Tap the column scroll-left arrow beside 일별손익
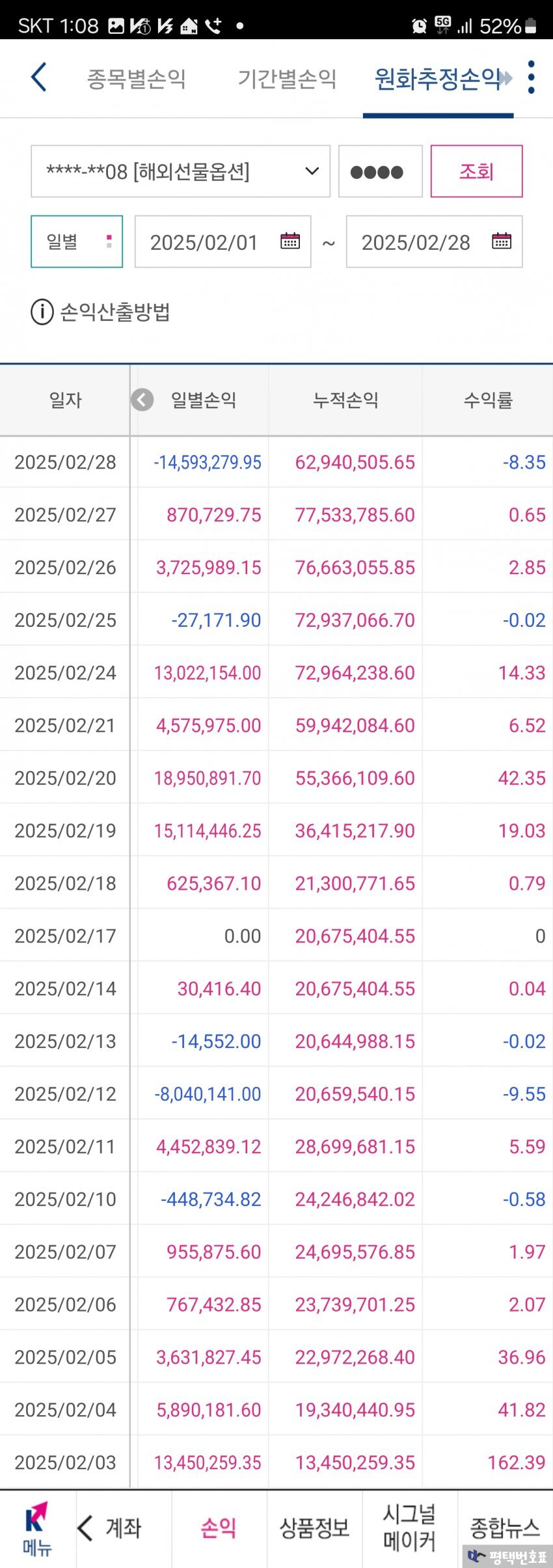Viewport: 553px width, 1568px height. point(142,400)
